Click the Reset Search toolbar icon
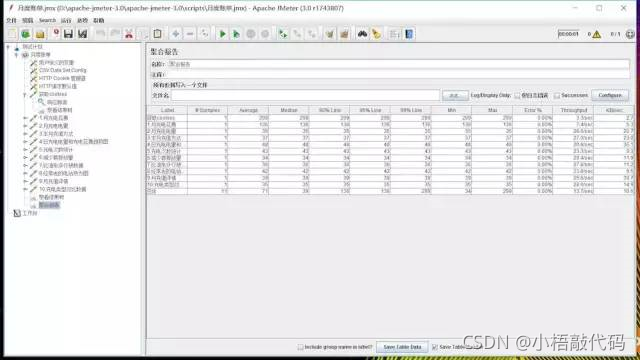 tap(376, 34)
